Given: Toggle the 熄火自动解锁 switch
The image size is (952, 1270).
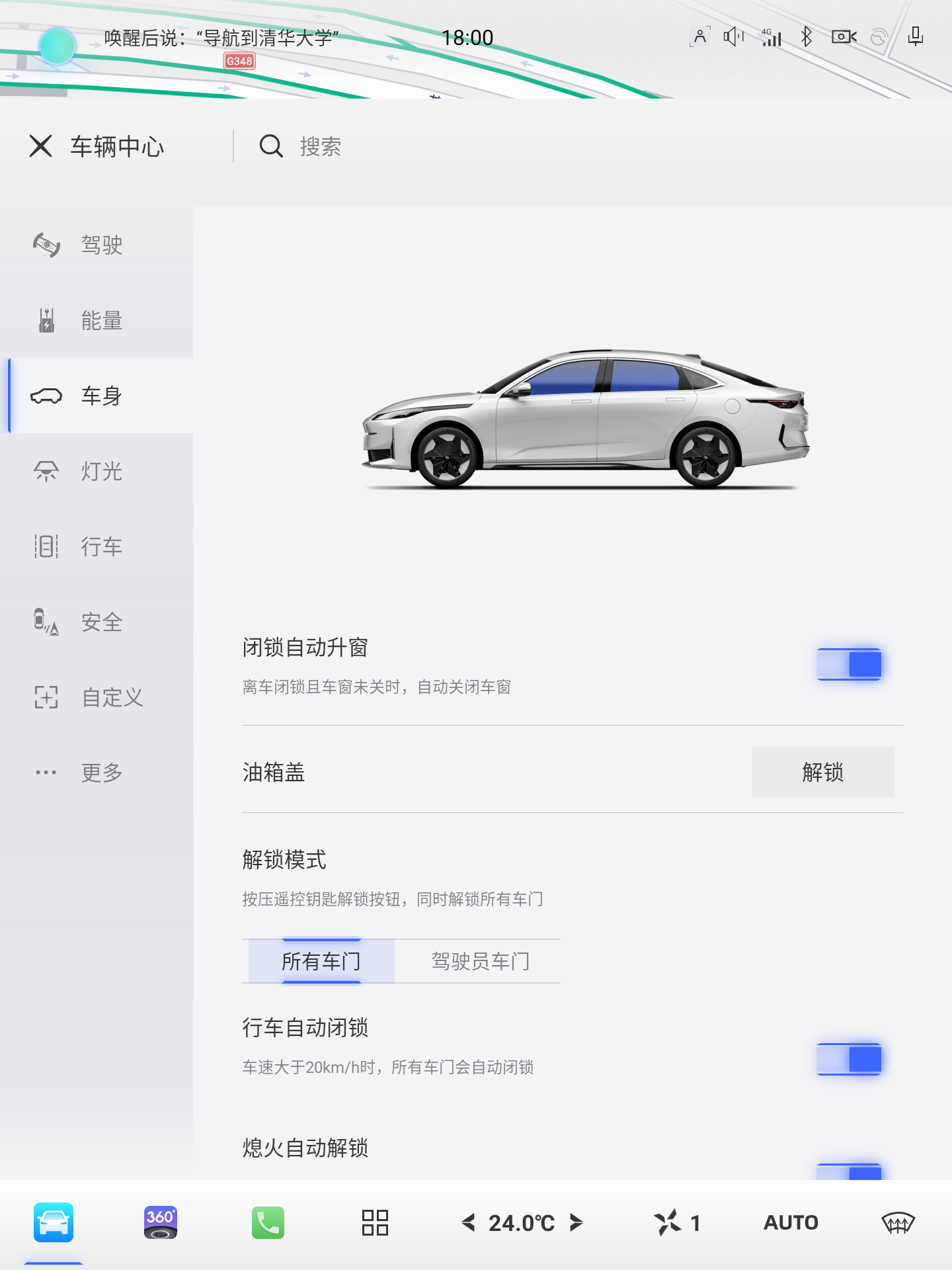Looking at the screenshot, I should pos(849,1172).
